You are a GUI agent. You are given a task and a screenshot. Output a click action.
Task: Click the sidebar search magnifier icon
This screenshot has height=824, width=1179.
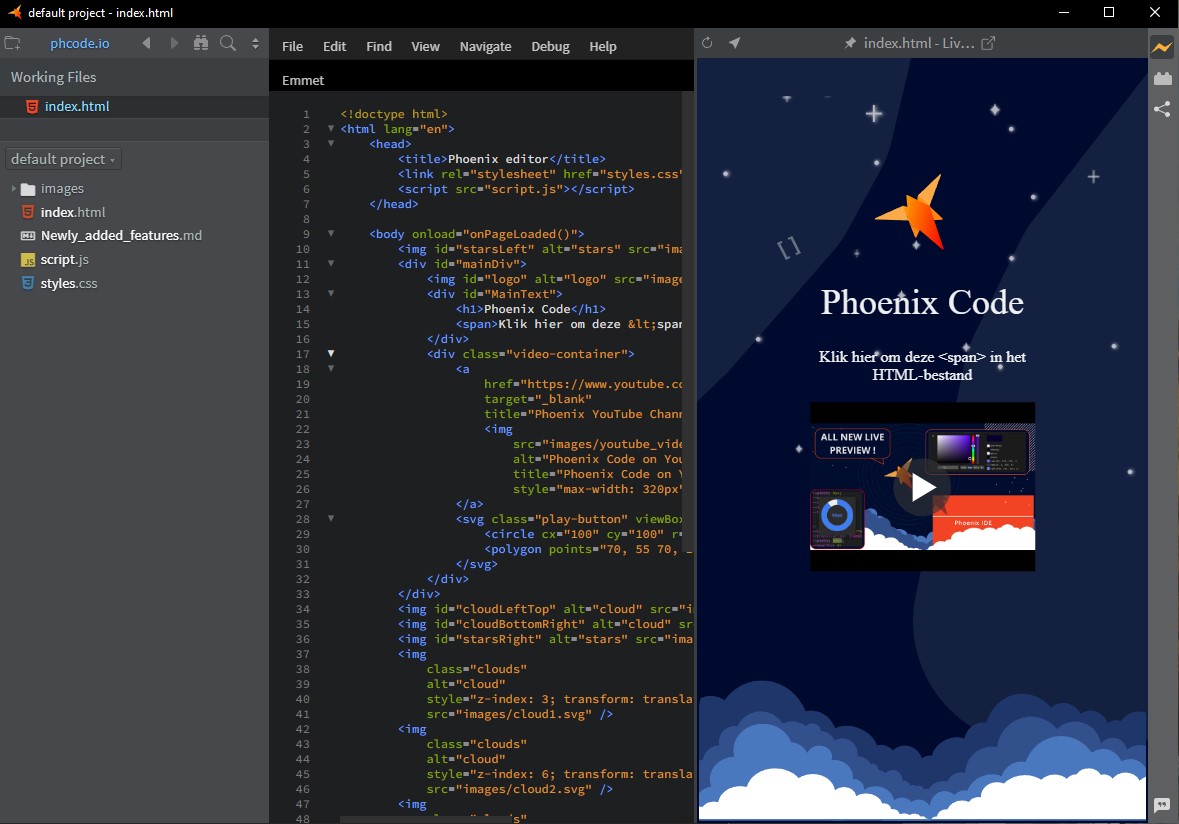pos(228,43)
